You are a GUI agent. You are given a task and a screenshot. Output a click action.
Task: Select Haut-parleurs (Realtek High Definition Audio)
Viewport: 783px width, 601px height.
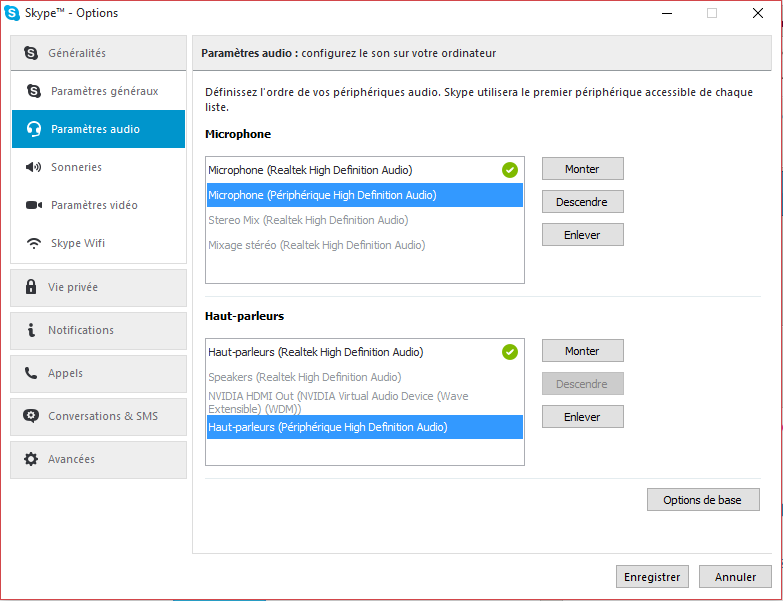(x=365, y=352)
